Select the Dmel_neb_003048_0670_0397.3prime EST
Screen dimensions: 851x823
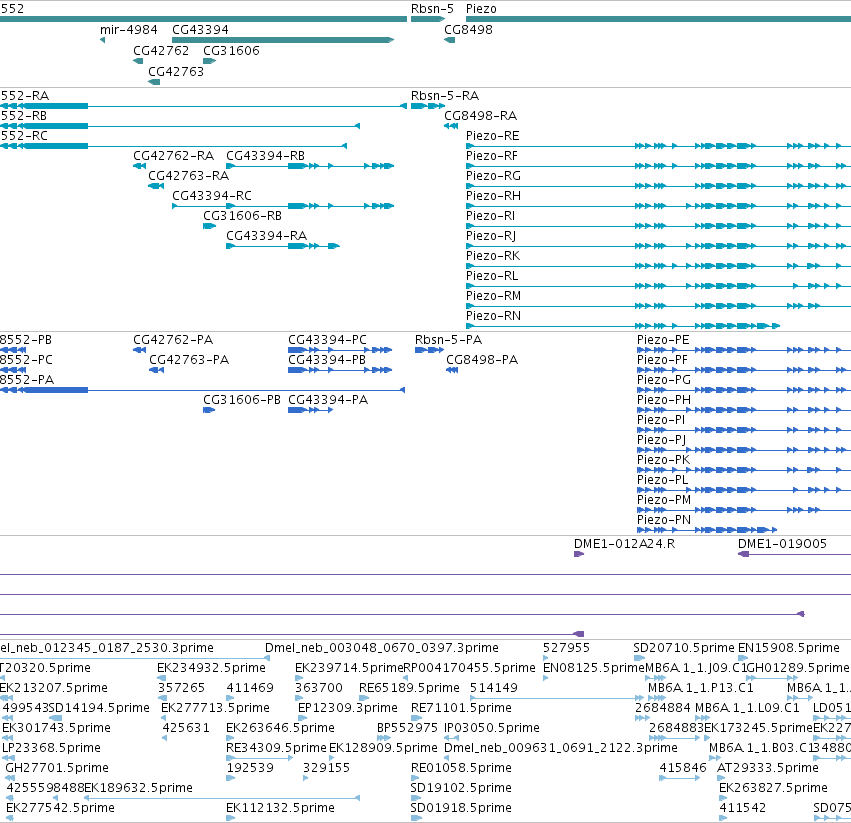(382, 648)
